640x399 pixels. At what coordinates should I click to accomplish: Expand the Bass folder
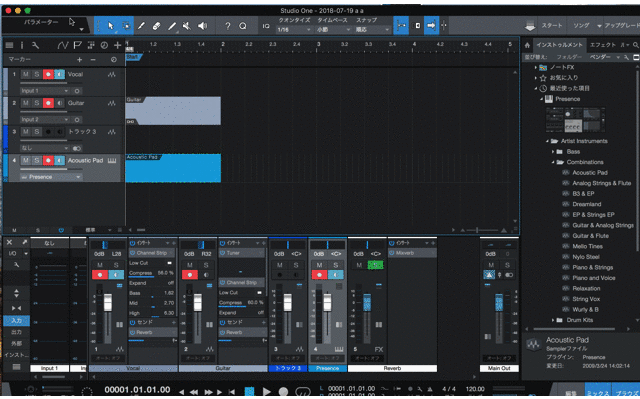tap(553, 152)
